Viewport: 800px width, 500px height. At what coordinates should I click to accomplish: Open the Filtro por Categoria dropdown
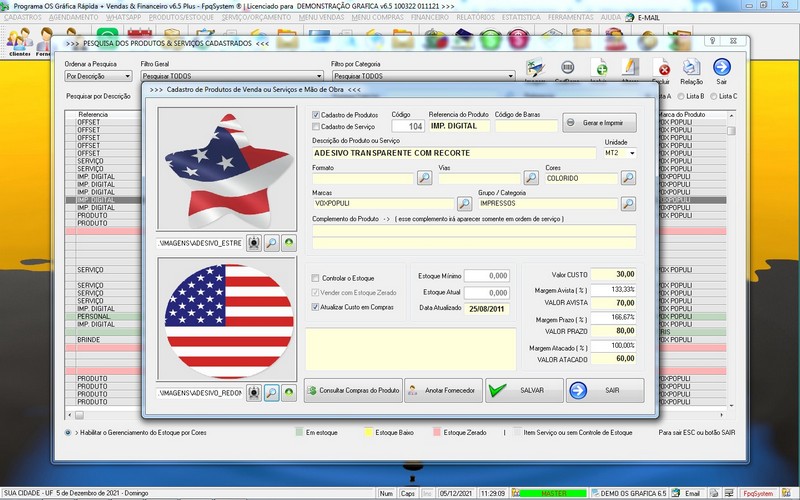tap(510, 76)
